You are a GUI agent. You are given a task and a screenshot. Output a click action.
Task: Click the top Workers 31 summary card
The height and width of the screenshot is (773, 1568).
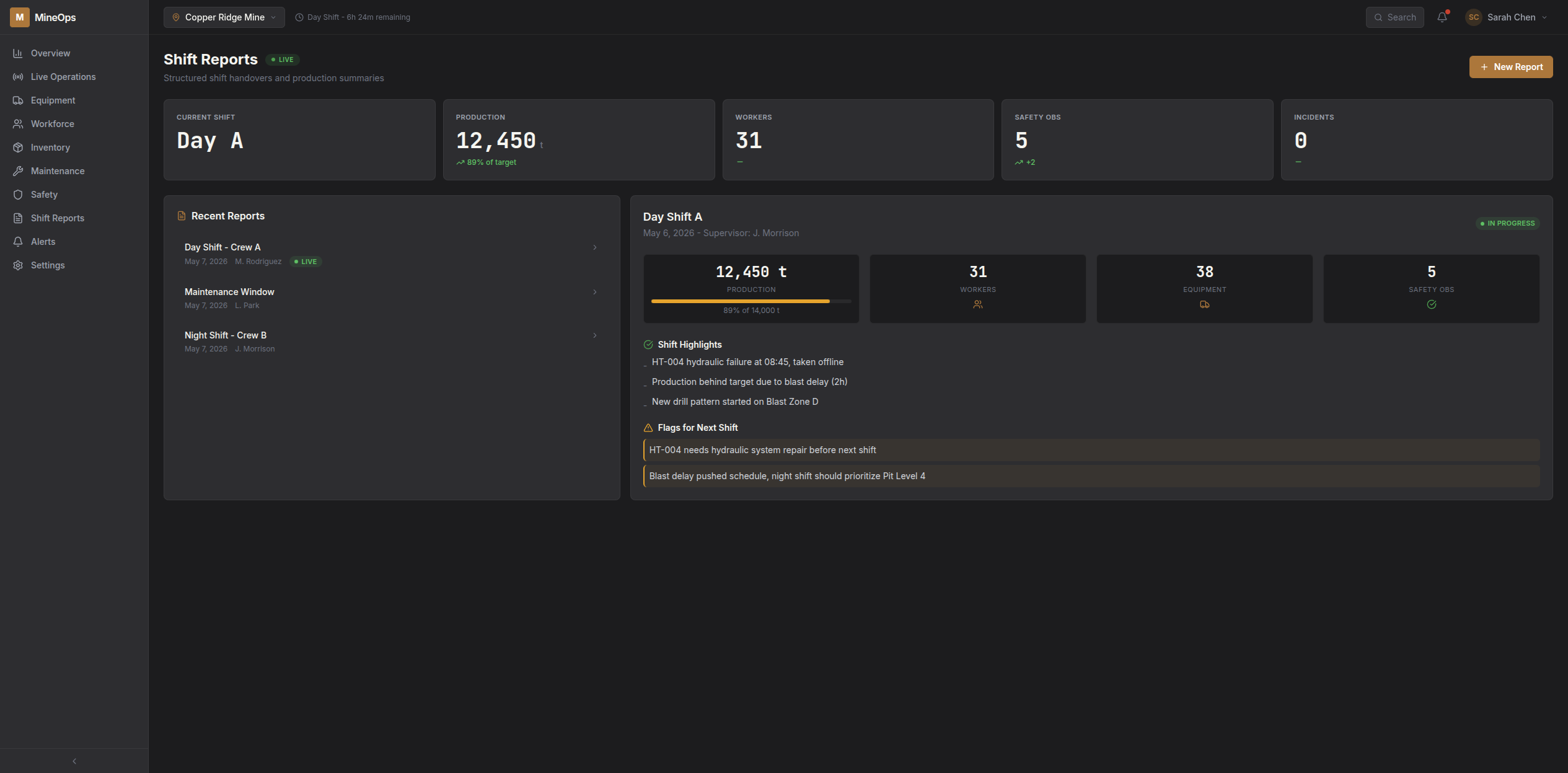(858, 139)
